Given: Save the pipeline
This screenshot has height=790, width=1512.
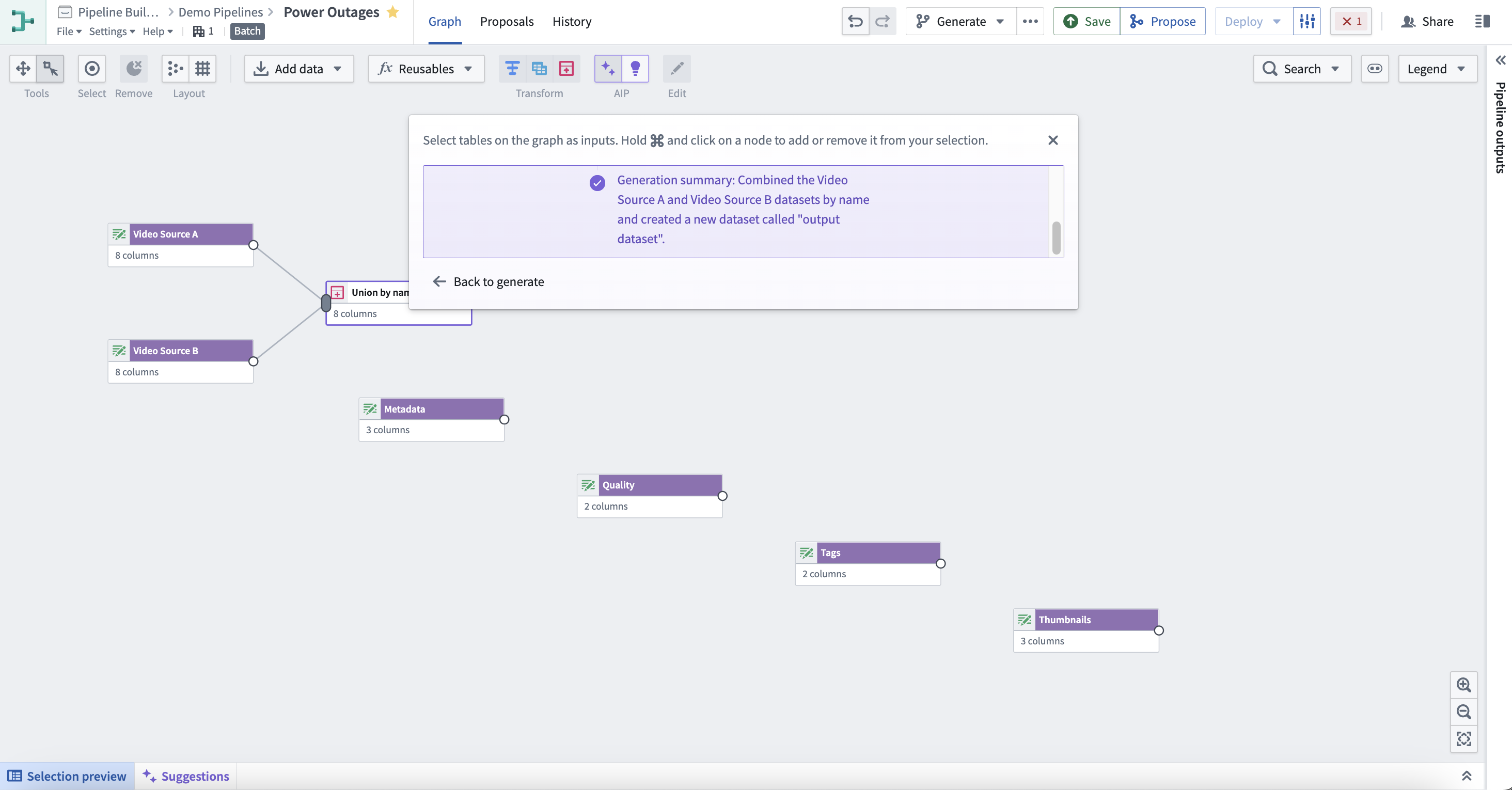Looking at the screenshot, I should pos(1086,22).
